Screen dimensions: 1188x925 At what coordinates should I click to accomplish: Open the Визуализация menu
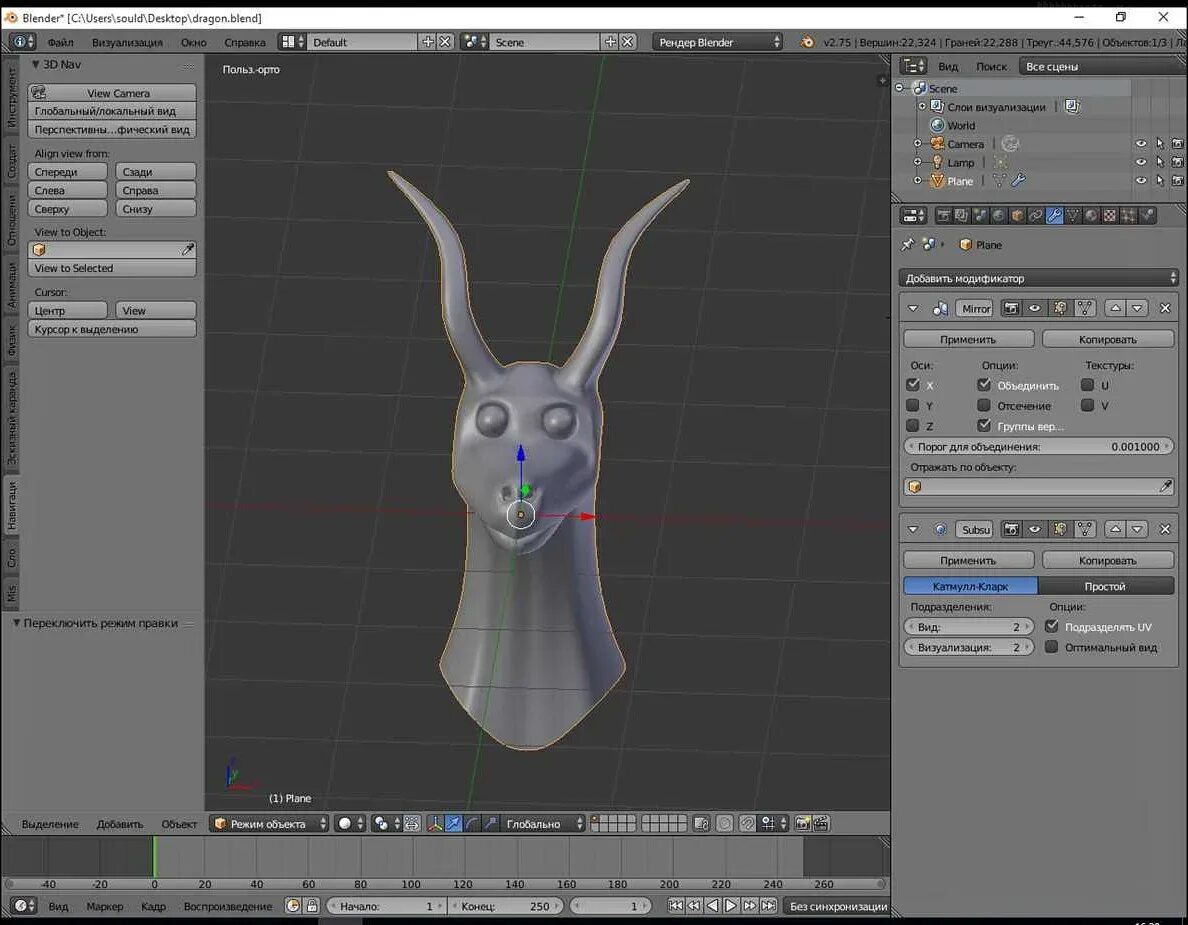[127, 42]
